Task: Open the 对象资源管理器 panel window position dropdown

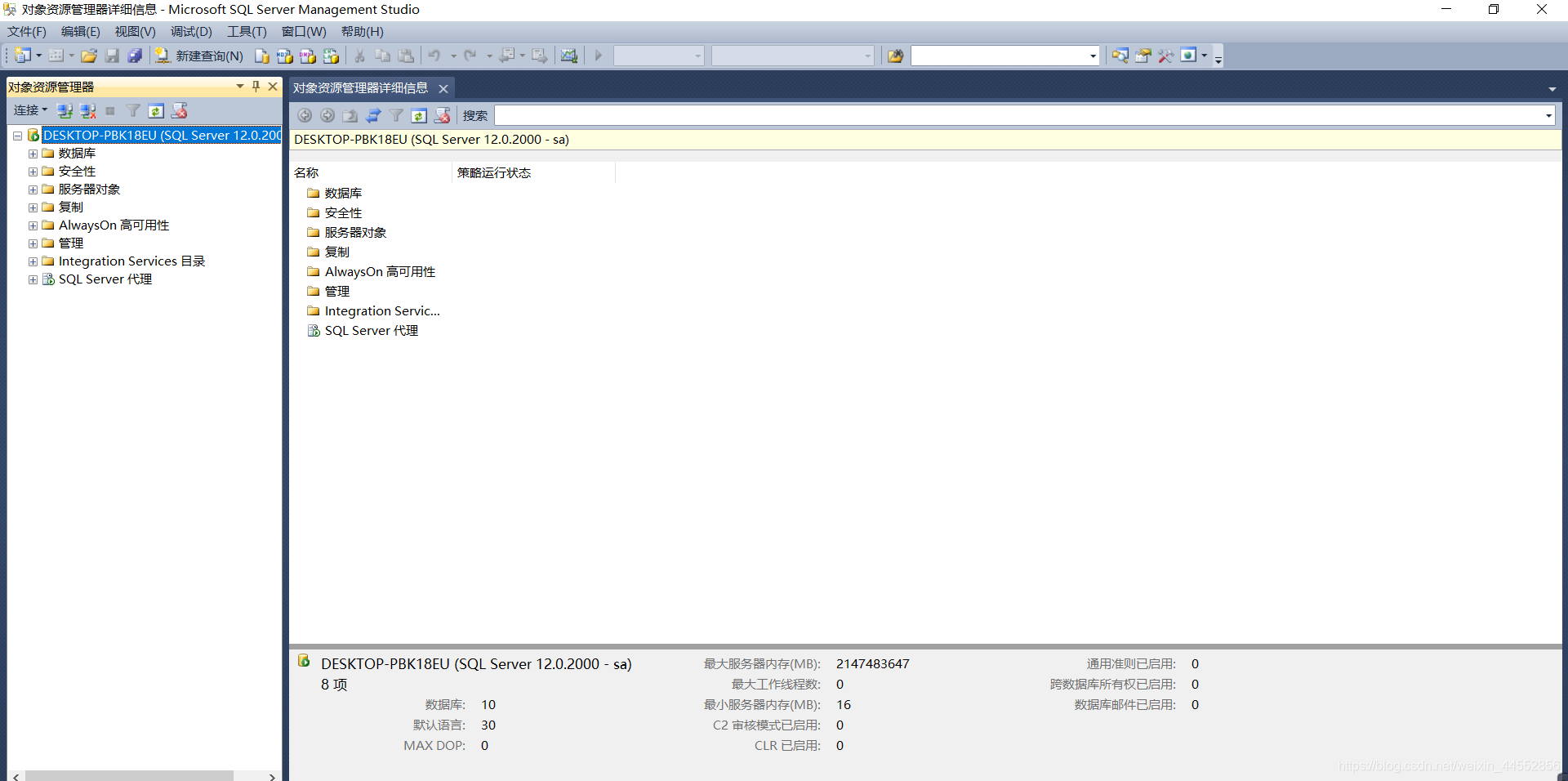Action: (240, 86)
